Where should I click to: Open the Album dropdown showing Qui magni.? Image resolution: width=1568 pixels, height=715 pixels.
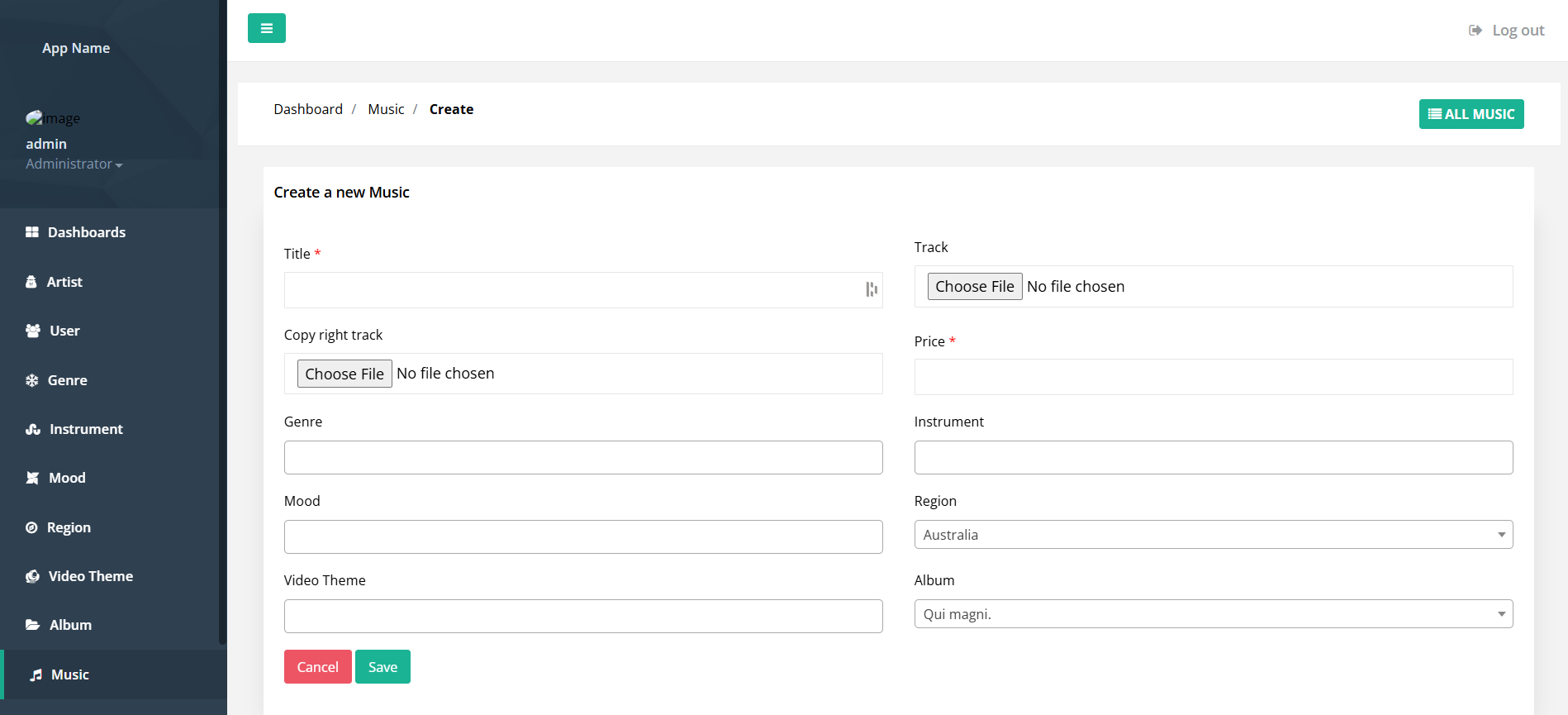pyautogui.click(x=1213, y=614)
